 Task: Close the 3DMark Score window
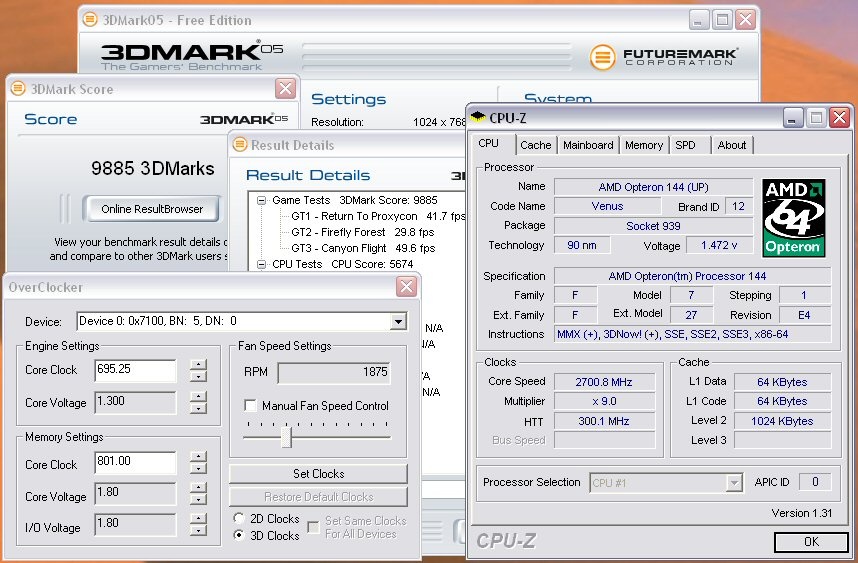coord(285,88)
